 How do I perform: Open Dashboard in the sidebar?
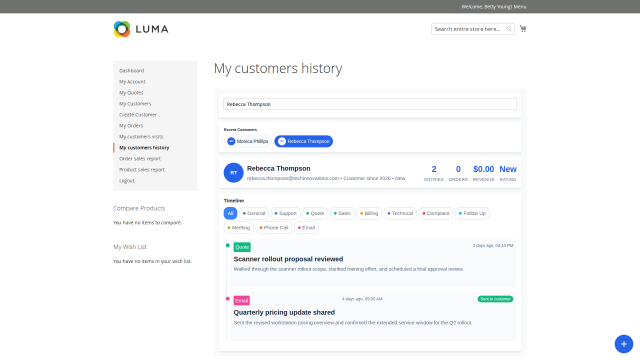tap(131, 71)
